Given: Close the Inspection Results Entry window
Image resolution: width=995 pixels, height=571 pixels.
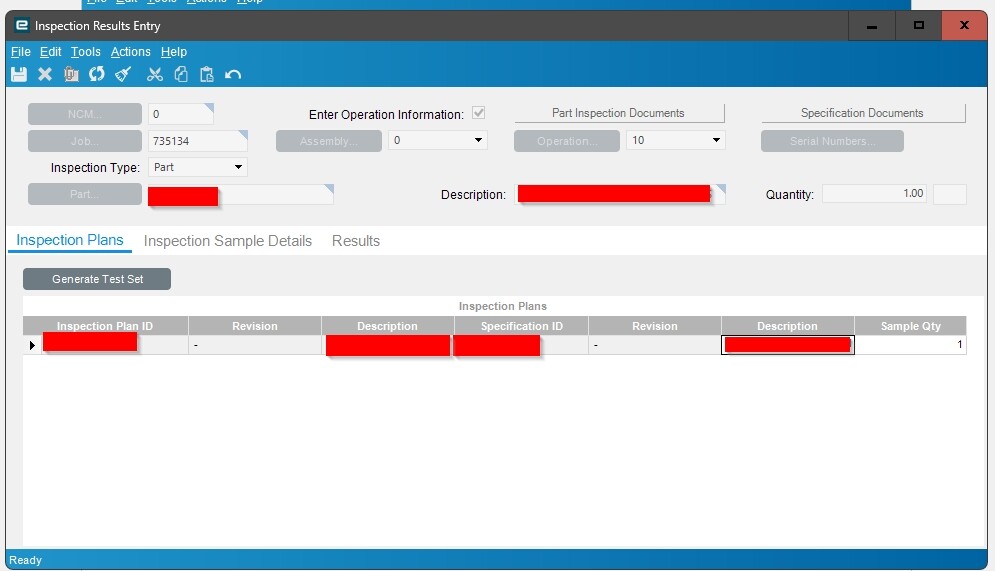Looking at the screenshot, I should click(965, 26).
